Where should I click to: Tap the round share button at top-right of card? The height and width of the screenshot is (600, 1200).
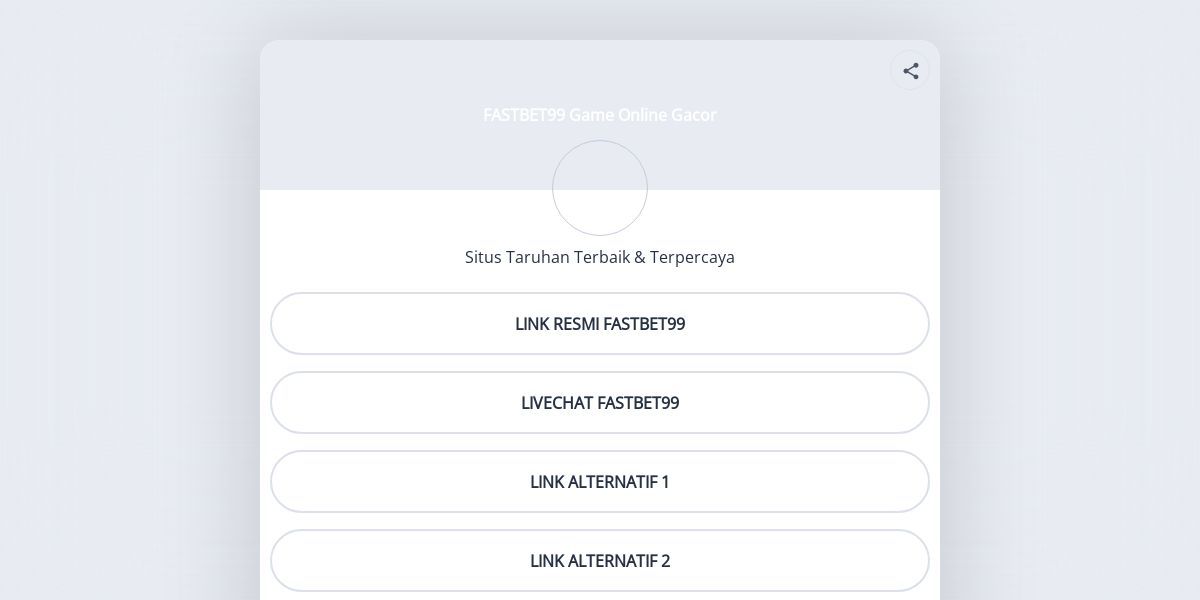[910, 71]
